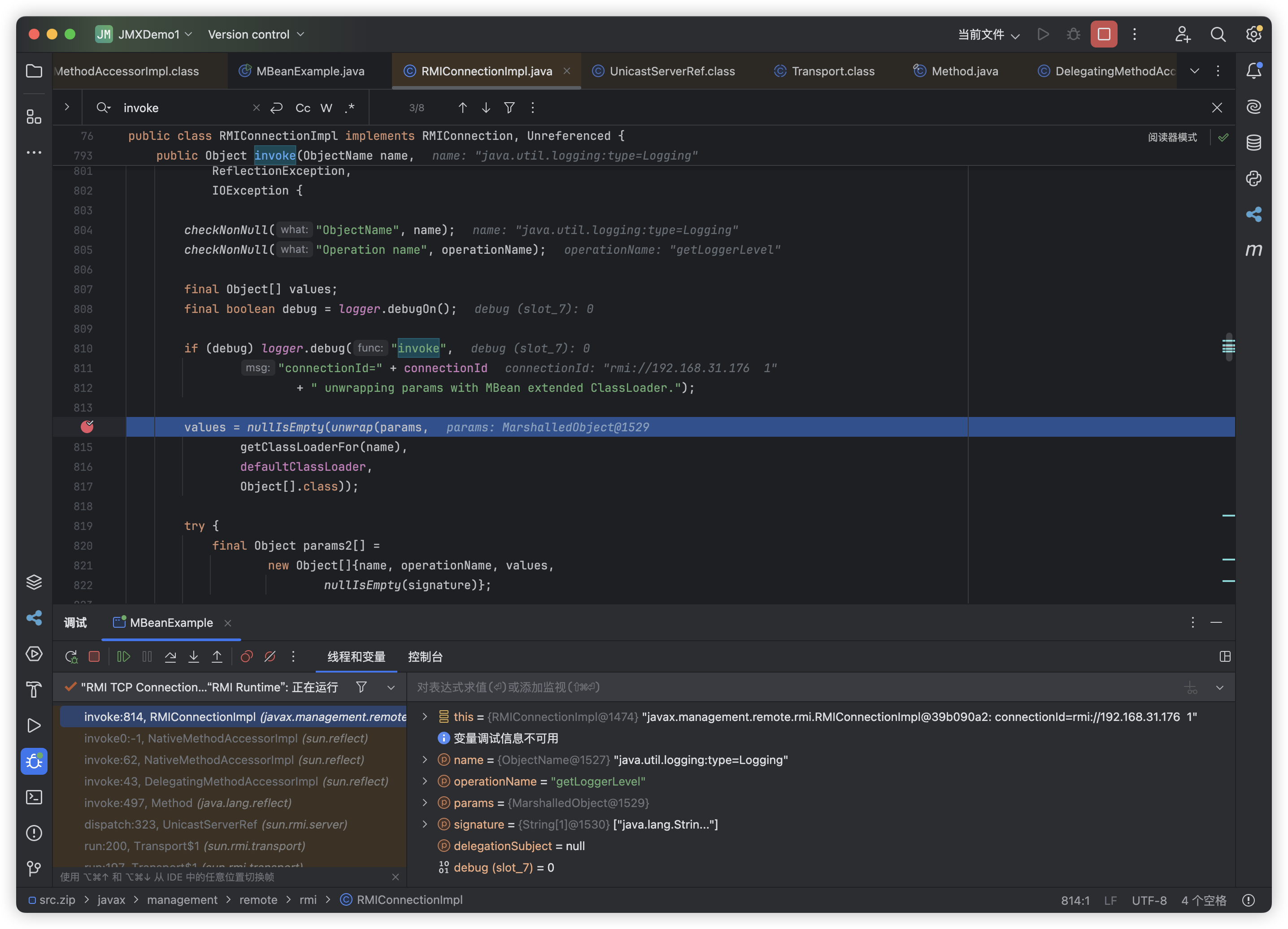Screen dimensions: 1288x929
Task: Click Rerun MBeanExample debug icon
Action: [x=71, y=656]
